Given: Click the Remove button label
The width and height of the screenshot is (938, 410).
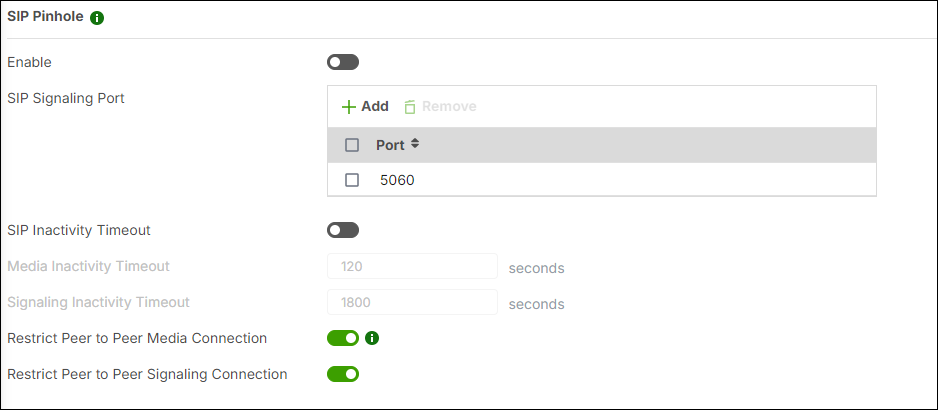Looking at the screenshot, I should [x=449, y=106].
